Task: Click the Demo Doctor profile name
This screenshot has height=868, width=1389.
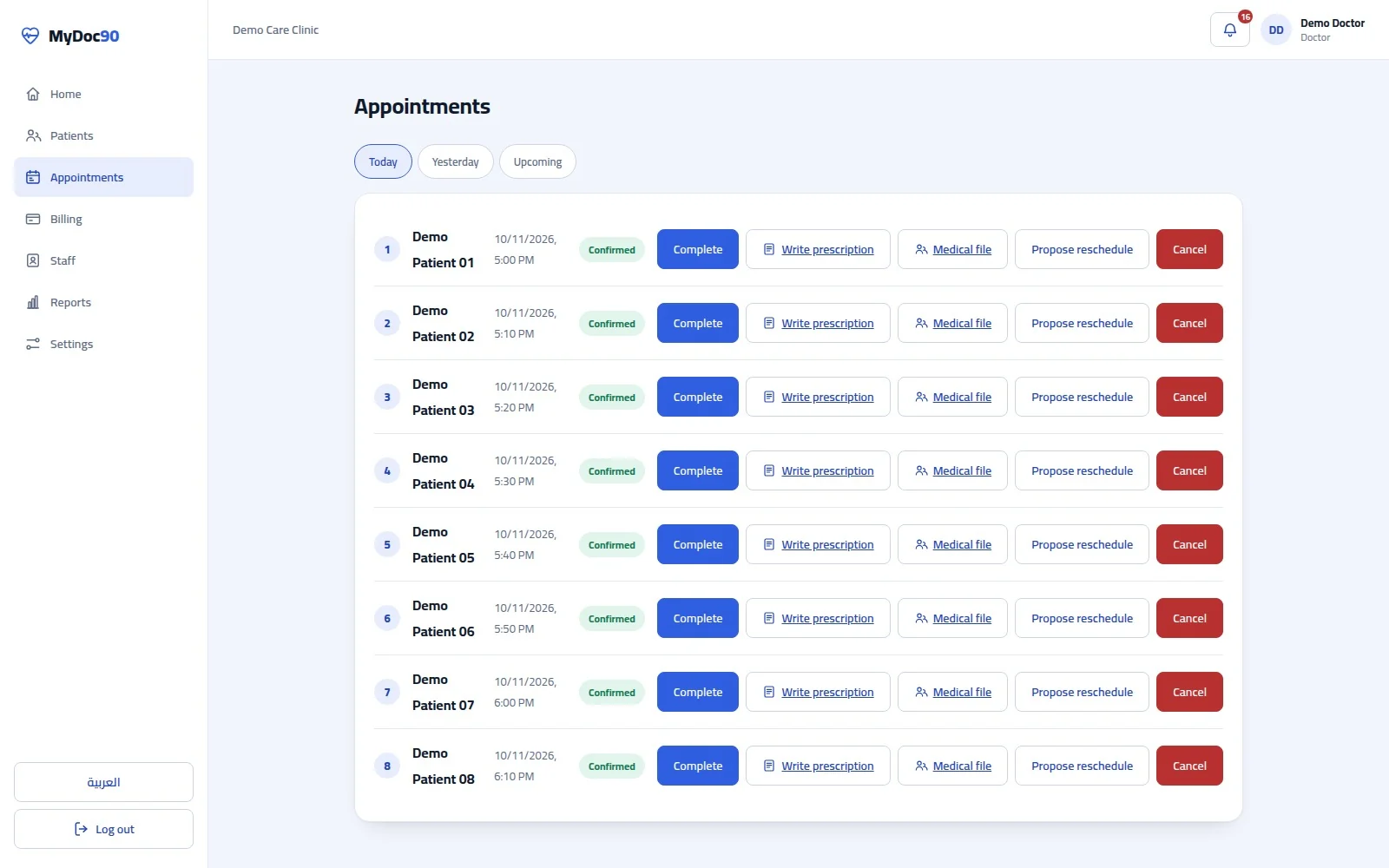Action: (x=1332, y=23)
